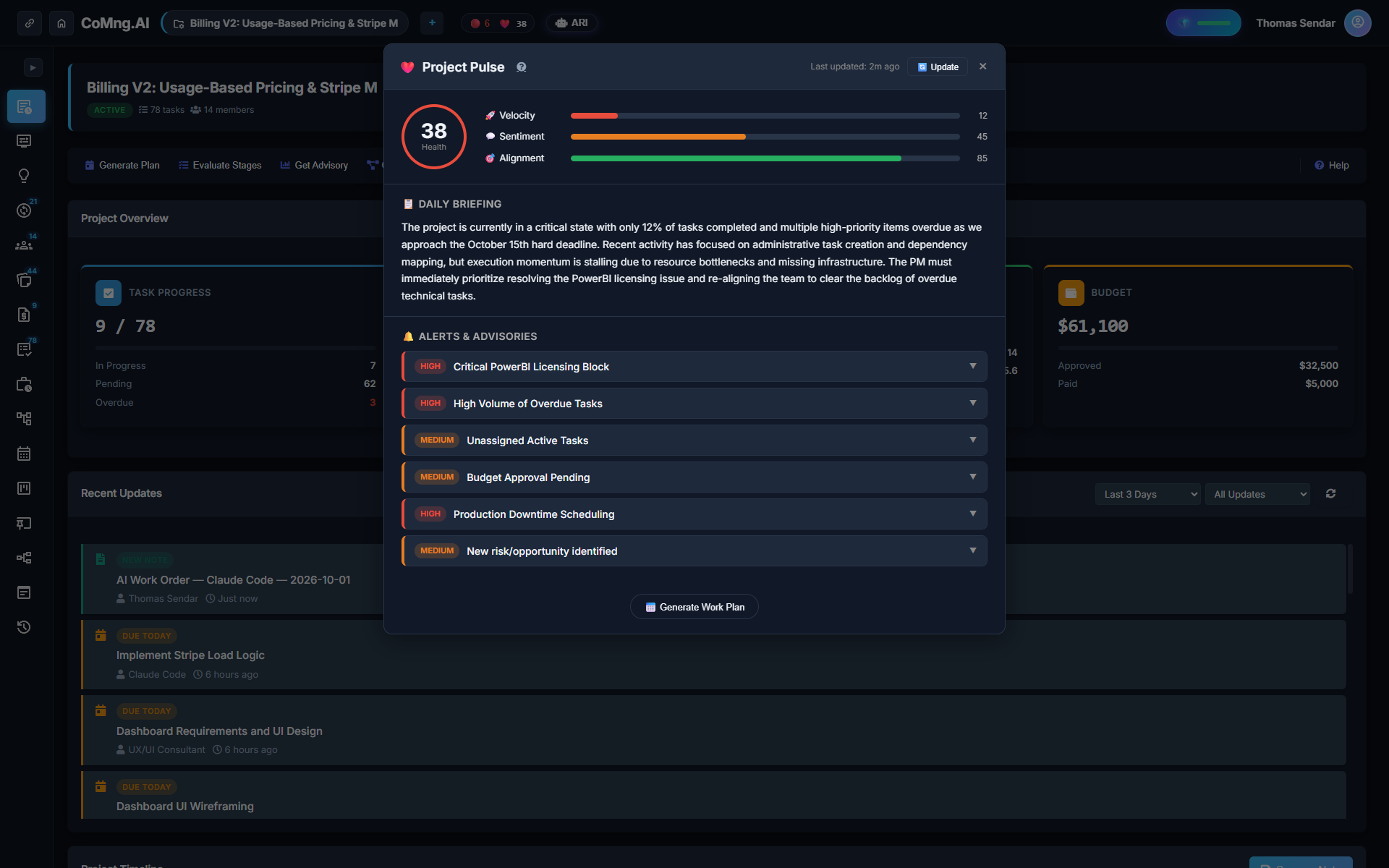Open the history clock sidebar icon
Viewport: 1389px width, 868px height.
24,627
